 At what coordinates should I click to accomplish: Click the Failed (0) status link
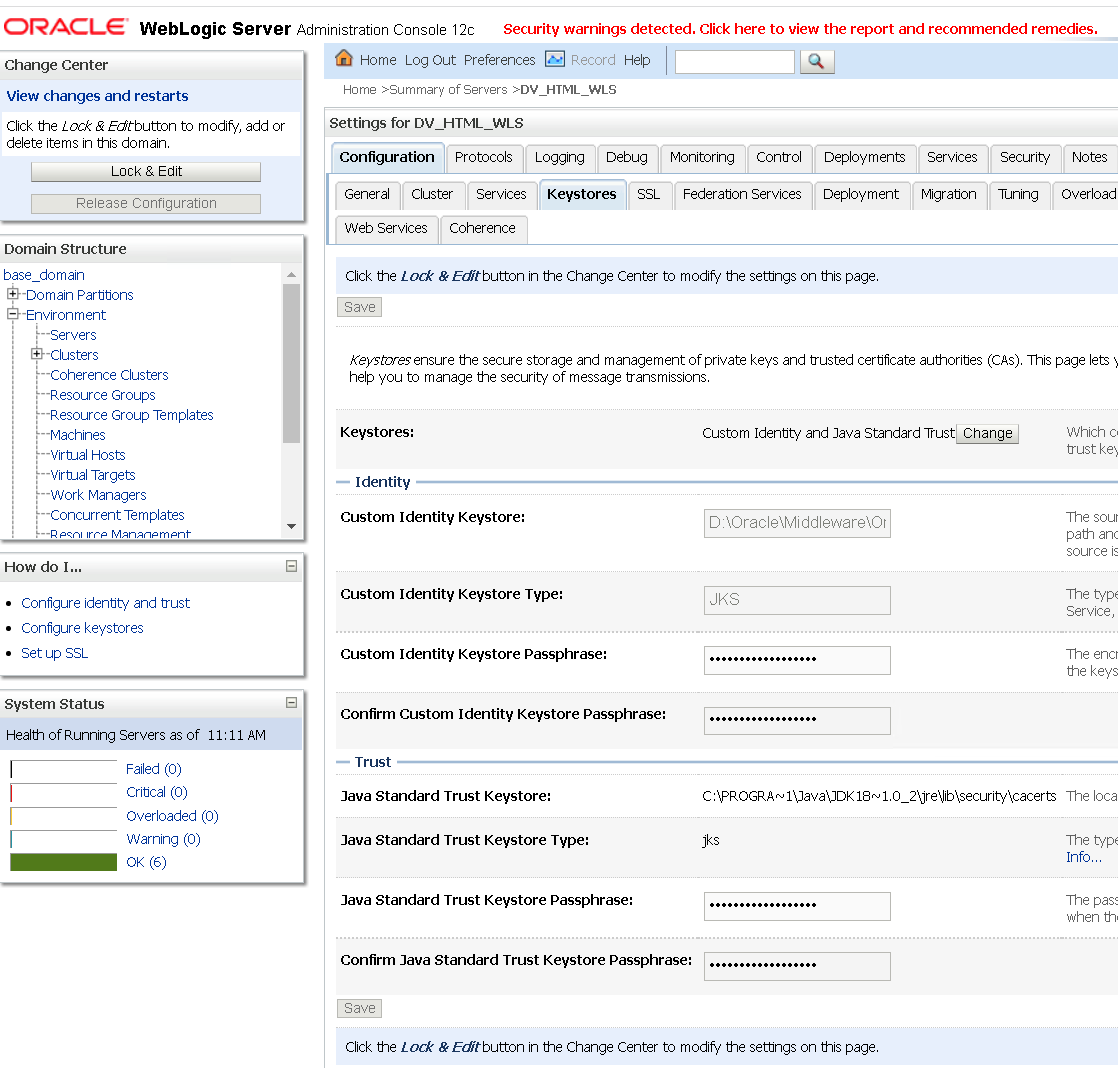(154, 769)
